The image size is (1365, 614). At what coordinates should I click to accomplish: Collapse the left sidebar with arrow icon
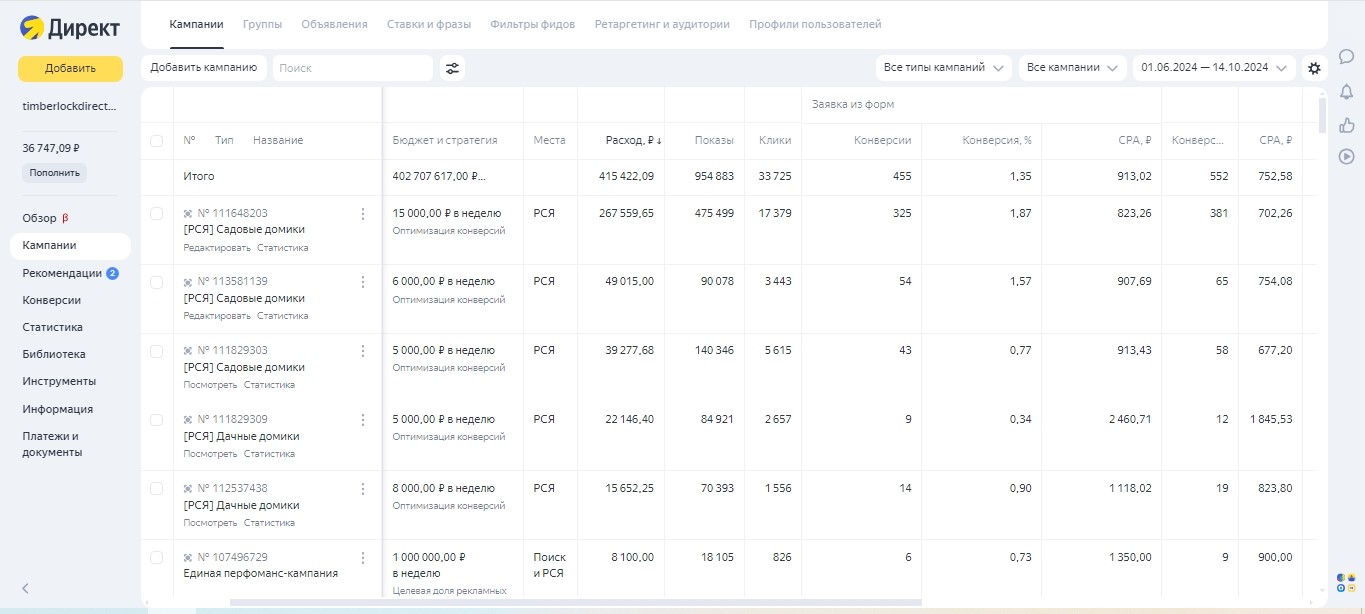(x=26, y=589)
